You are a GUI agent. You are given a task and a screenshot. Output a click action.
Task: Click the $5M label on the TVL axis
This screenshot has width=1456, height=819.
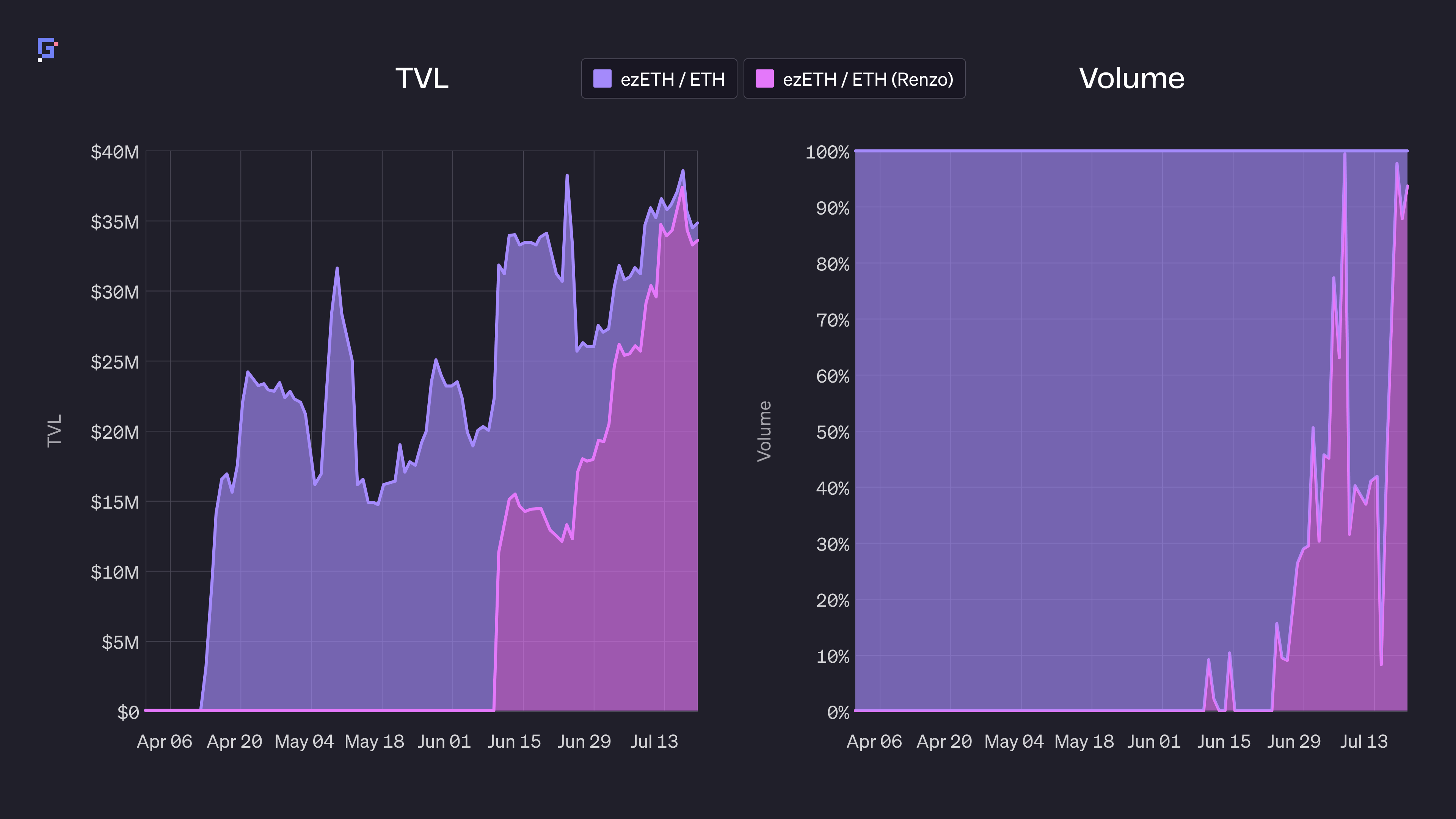tap(121, 642)
